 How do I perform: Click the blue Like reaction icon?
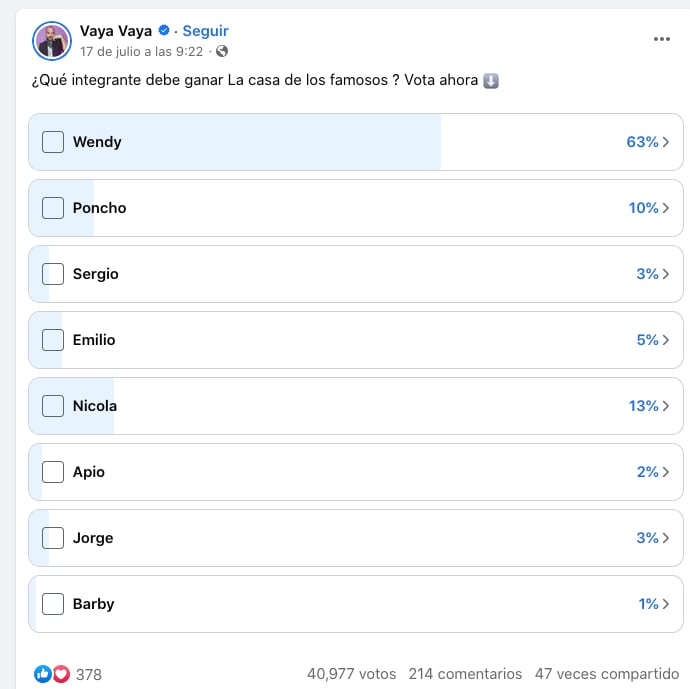(43, 674)
